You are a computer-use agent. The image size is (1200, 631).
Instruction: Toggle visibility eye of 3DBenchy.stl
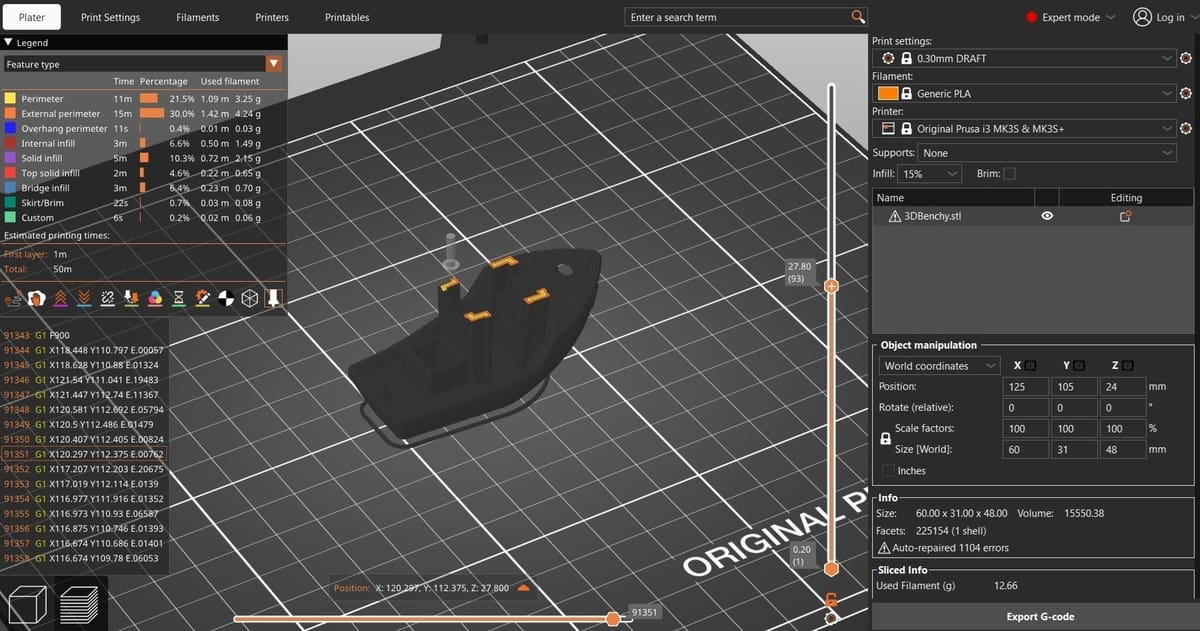pyautogui.click(x=1046, y=216)
